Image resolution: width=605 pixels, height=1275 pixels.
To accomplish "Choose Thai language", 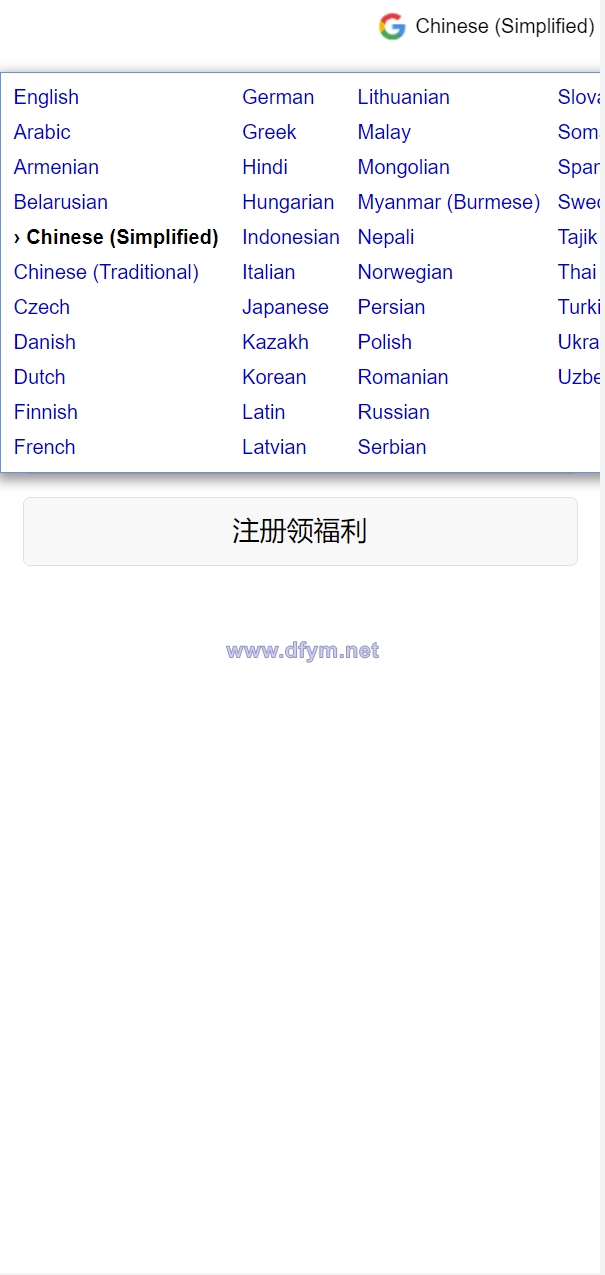I will (578, 272).
